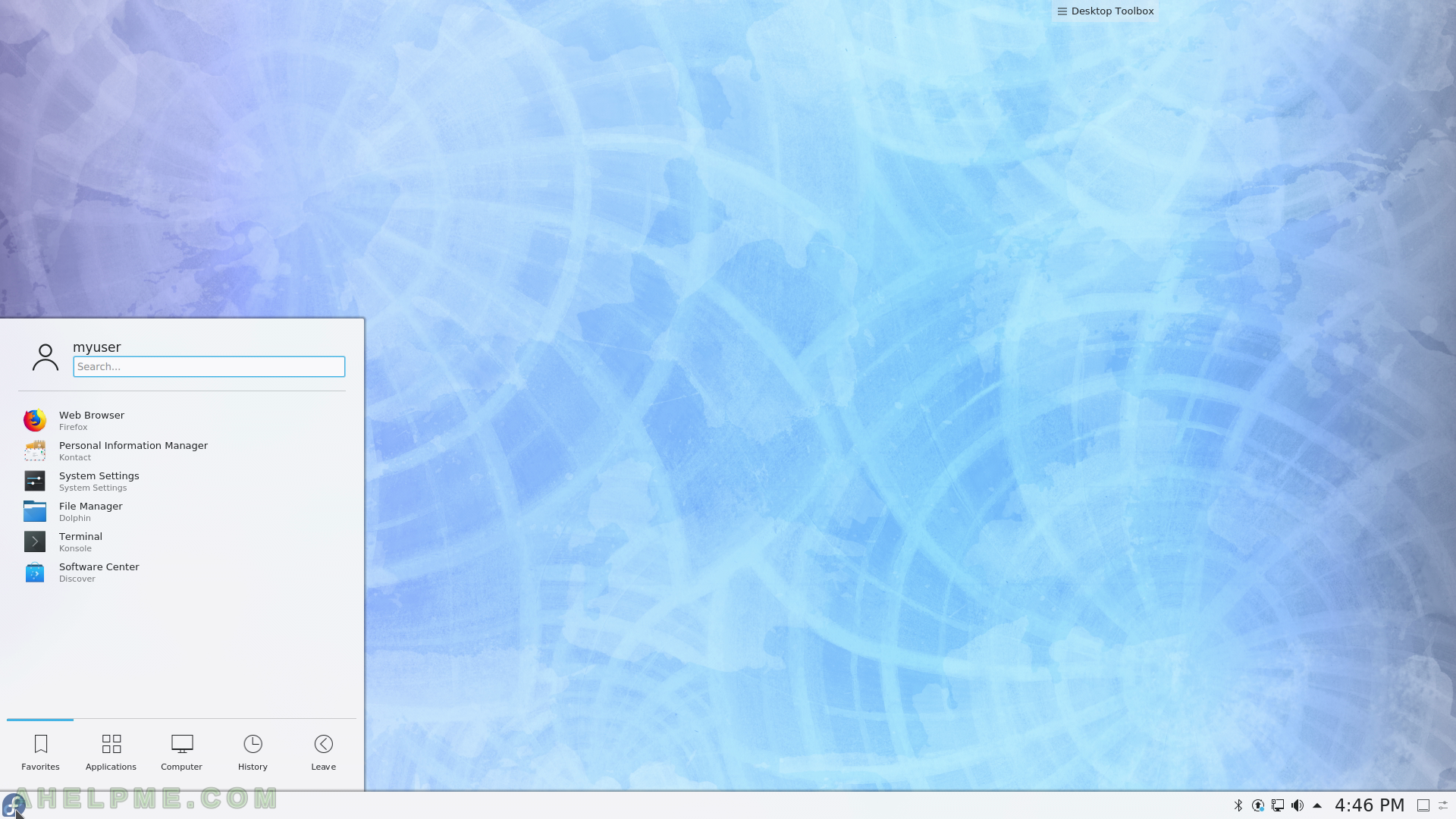Open the Desktop Toolbox button

(x=1105, y=11)
